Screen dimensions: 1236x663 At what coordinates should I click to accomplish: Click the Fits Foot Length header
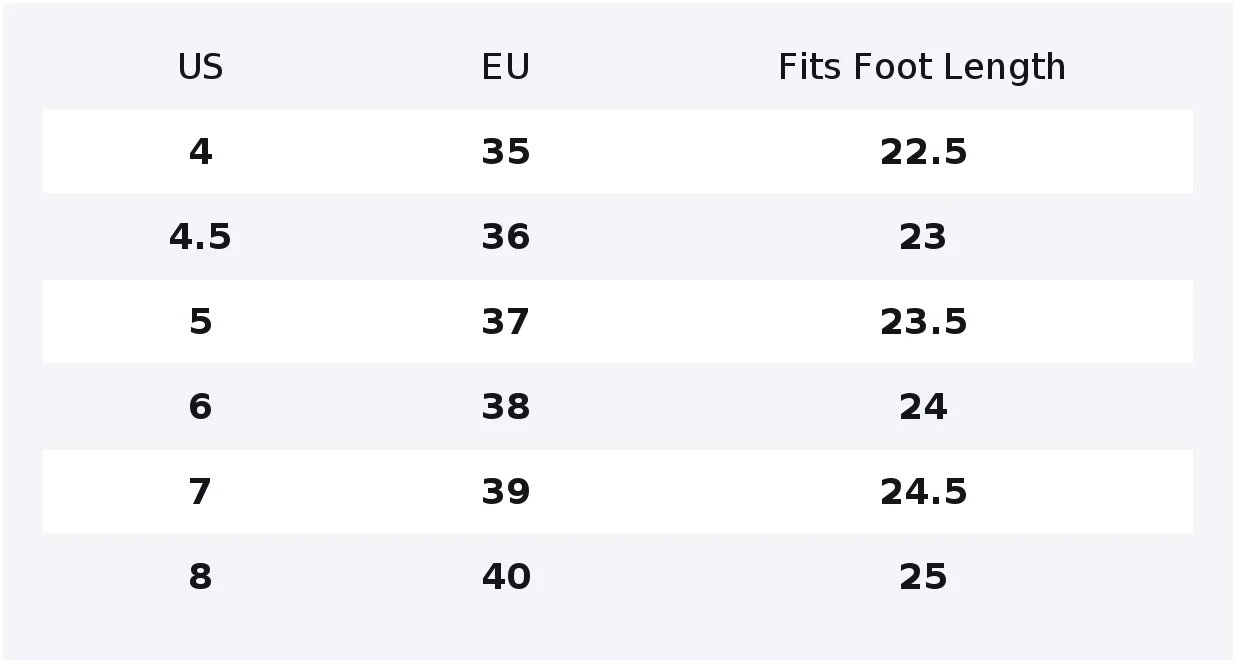[x=922, y=67]
